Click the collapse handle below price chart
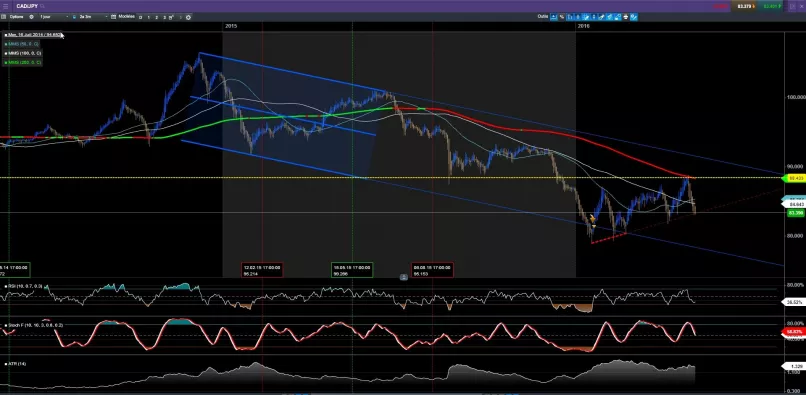Image resolution: width=806 pixels, height=395 pixels. [404, 277]
